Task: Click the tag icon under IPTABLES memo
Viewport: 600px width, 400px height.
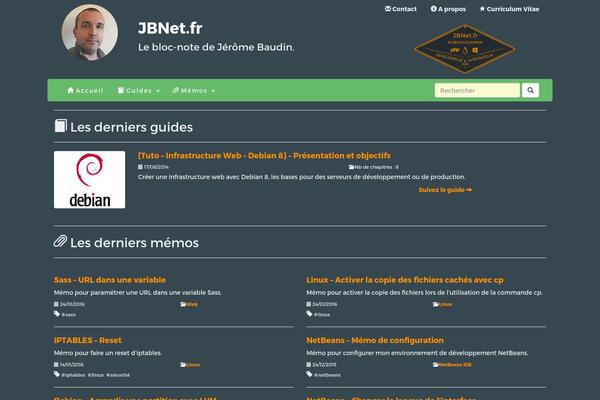Action: tap(57, 374)
